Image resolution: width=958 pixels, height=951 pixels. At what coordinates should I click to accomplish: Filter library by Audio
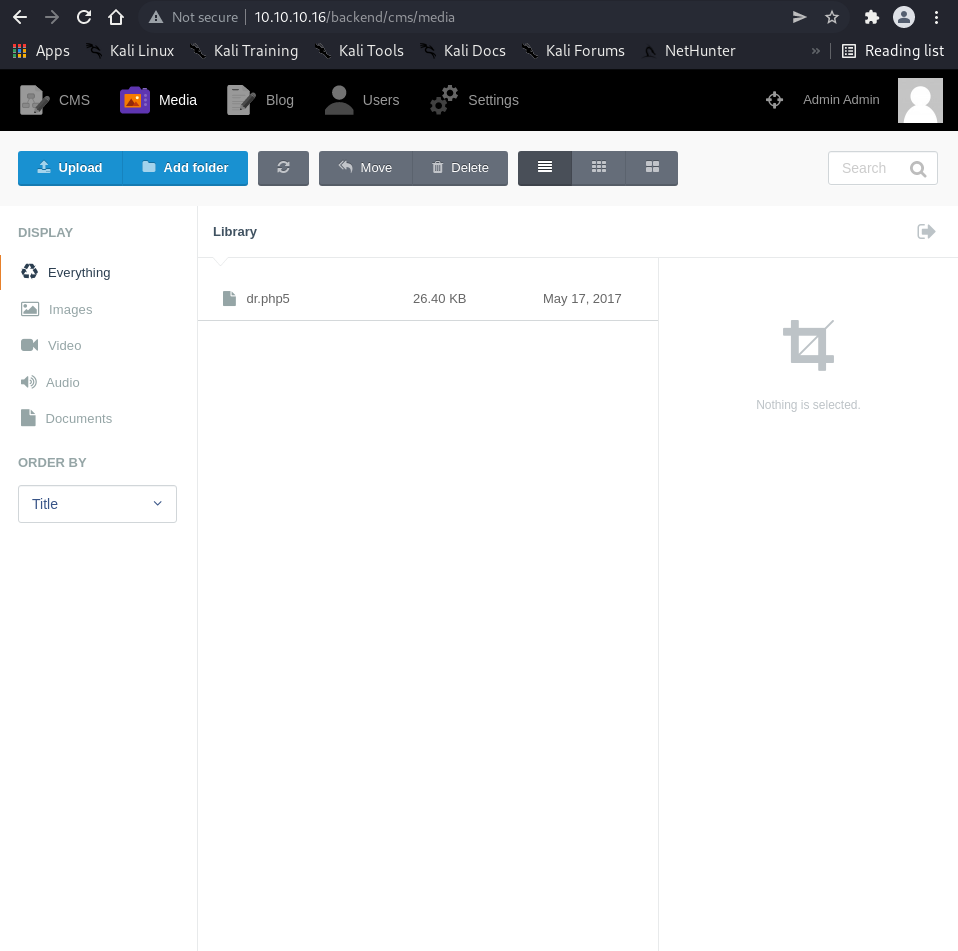[x=62, y=383]
